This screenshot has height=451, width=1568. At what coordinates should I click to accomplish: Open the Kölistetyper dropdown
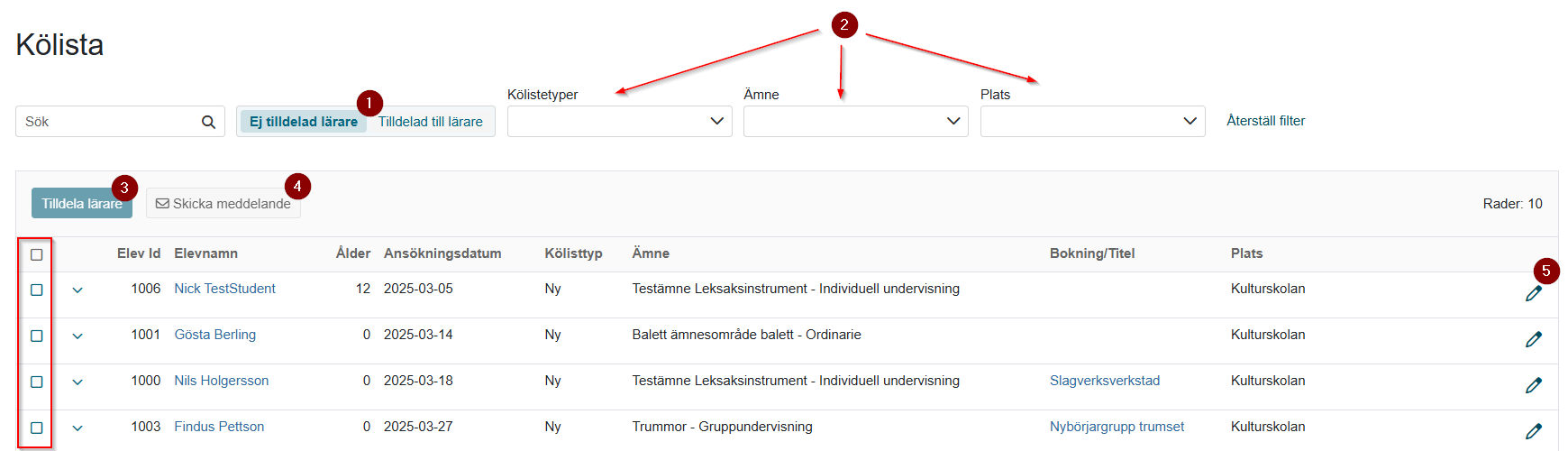click(x=620, y=122)
